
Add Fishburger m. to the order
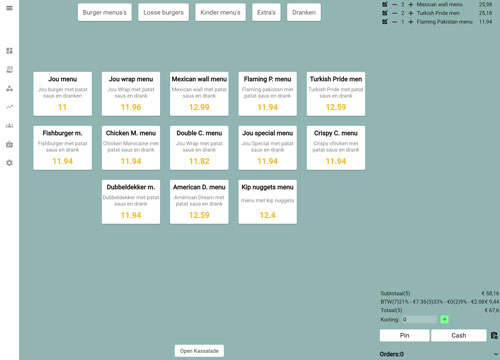[x=63, y=148]
